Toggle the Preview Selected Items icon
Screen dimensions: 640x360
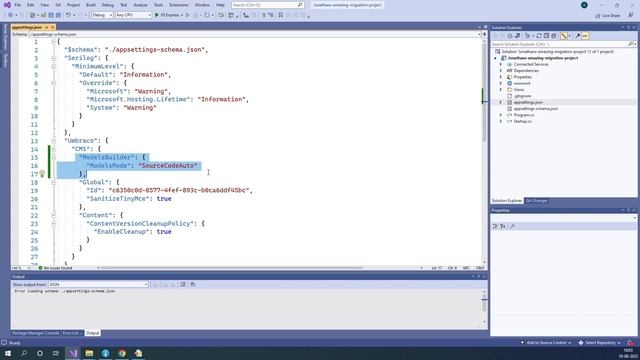tap(585, 36)
